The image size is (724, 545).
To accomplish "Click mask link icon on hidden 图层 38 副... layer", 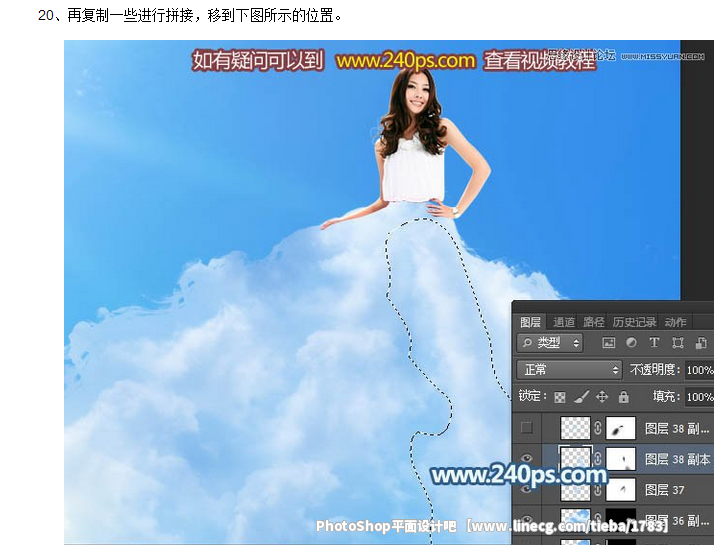I will coord(597,428).
